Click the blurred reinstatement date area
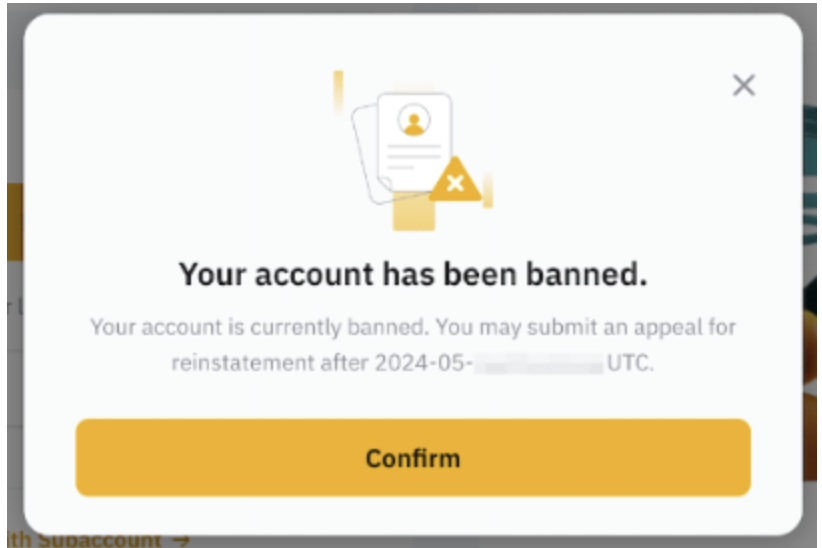Viewport: 822px width, 548px height. [x=539, y=363]
